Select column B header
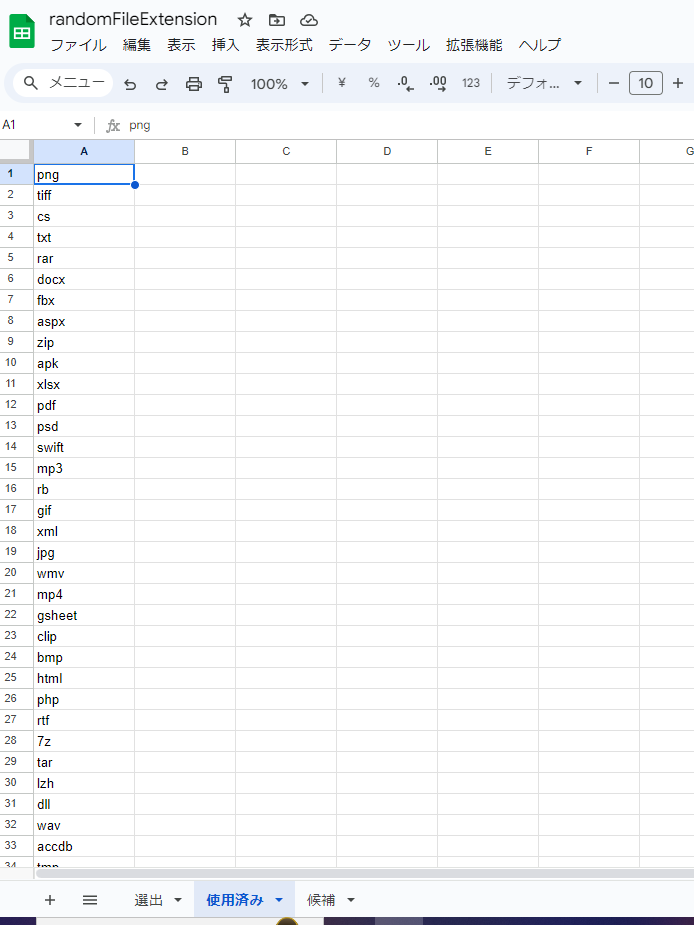This screenshot has height=925, width=694. (x=185, y=152)
